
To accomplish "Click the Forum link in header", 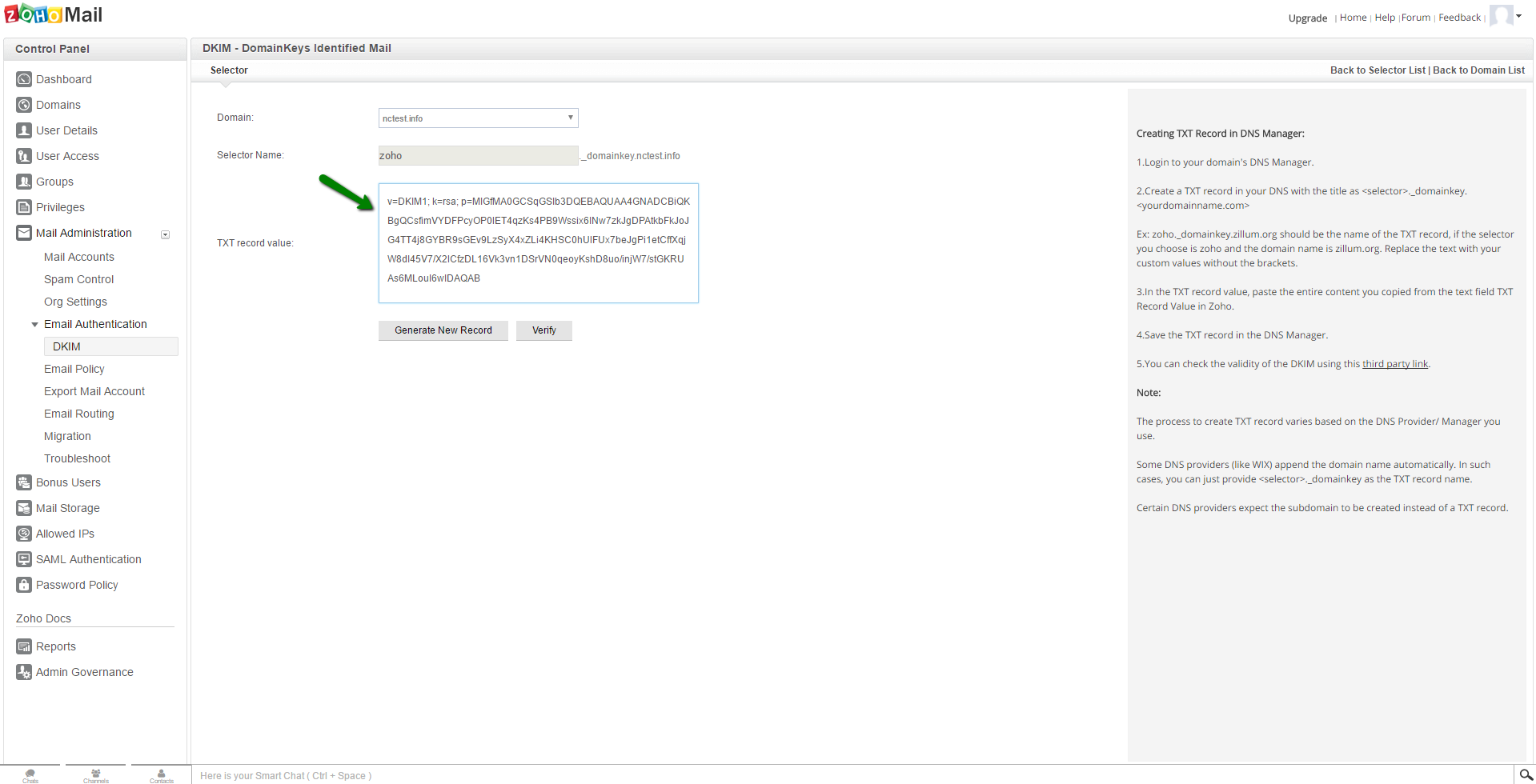I will tap(1416, 18).
